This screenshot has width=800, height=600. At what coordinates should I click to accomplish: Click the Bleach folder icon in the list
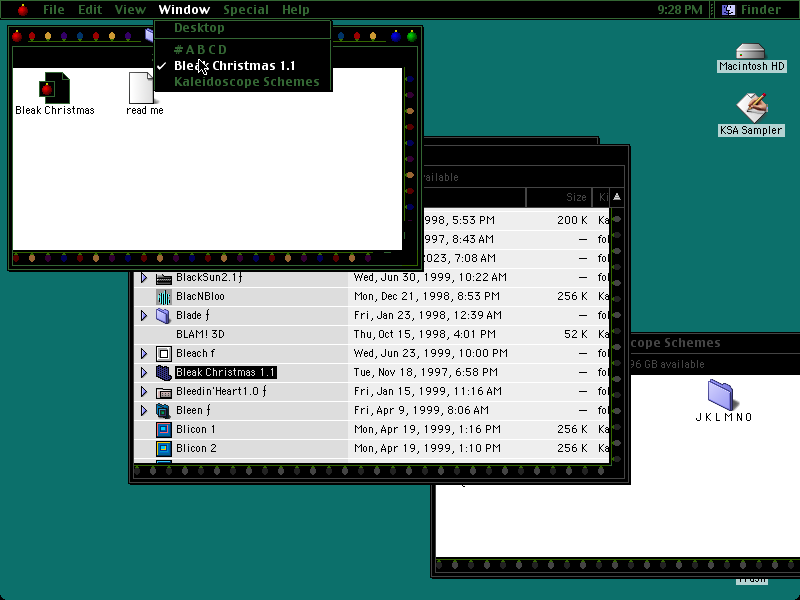coord(164,354)
